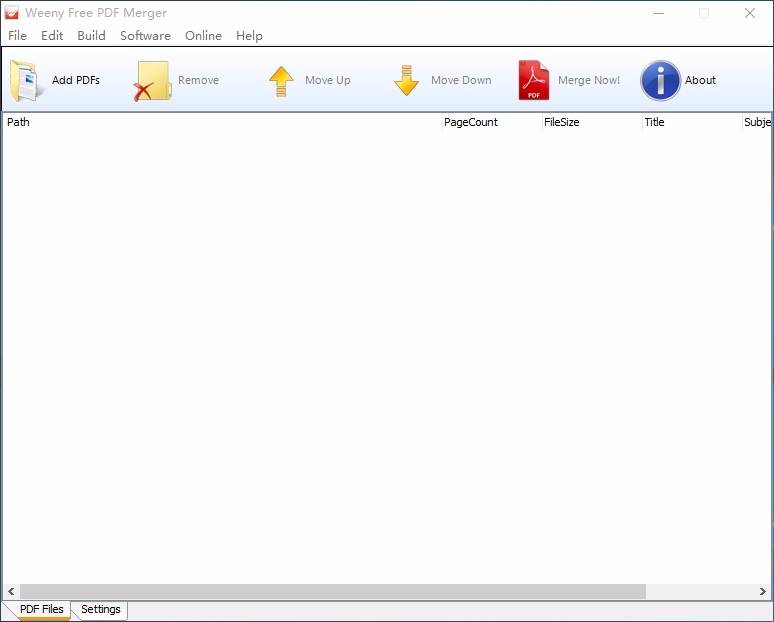Viewport: 774px width, 622px height.
Task: Click the partially visible Subject column header
Action: click(x=757, y=122)
